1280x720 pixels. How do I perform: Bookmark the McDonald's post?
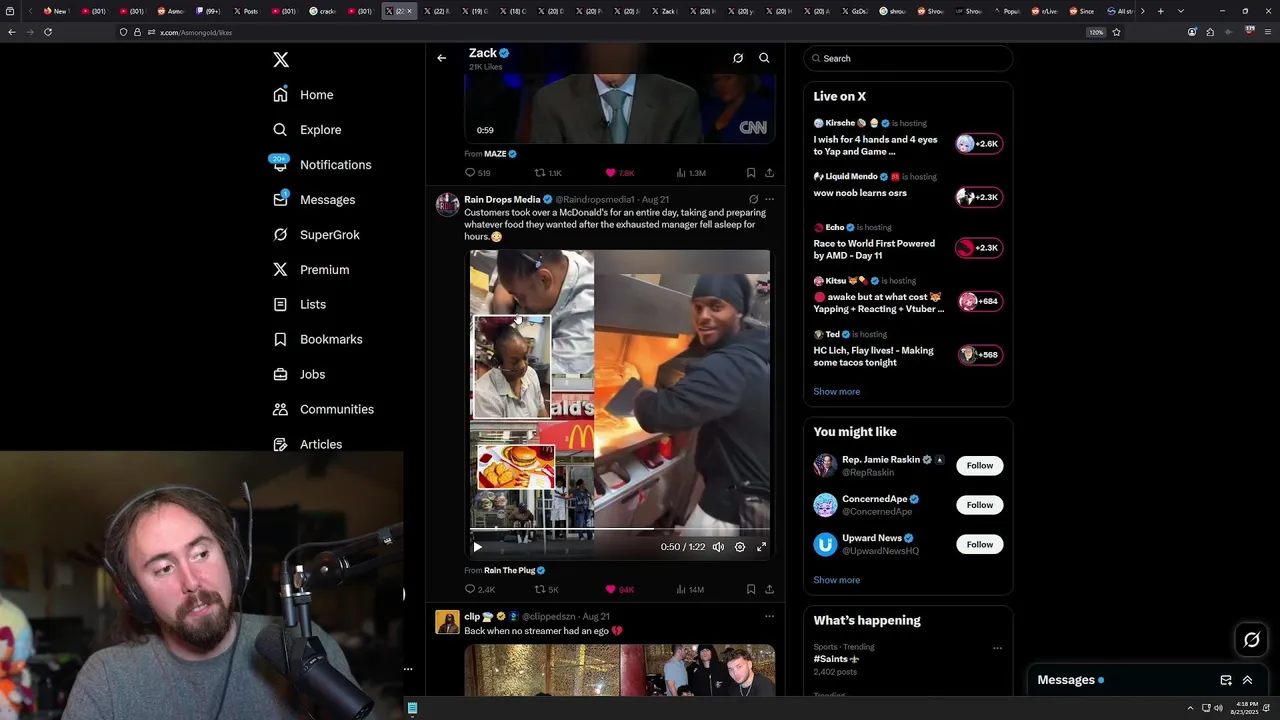[751, 590]
